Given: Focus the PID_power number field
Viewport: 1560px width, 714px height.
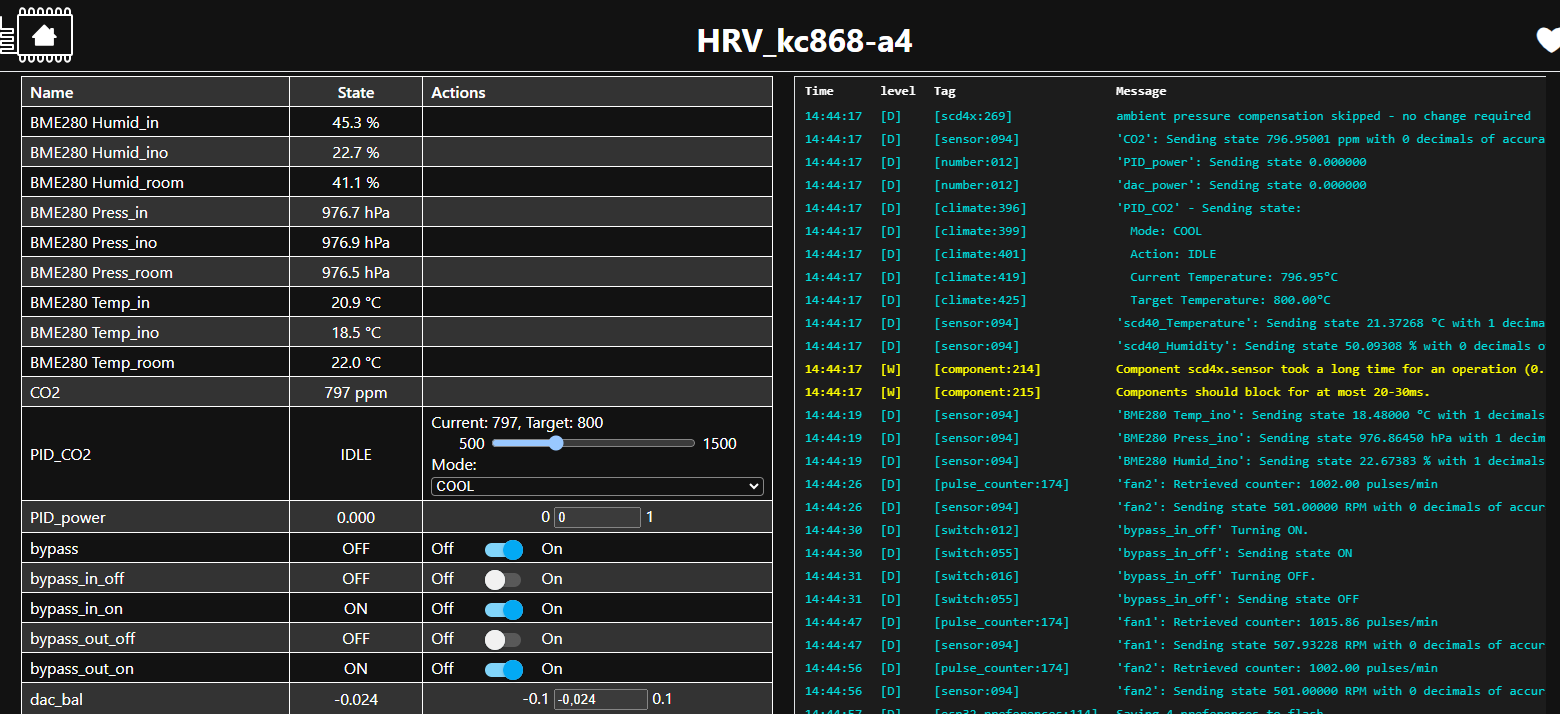Looking at the screenshot, I should [x=598, y=518].
